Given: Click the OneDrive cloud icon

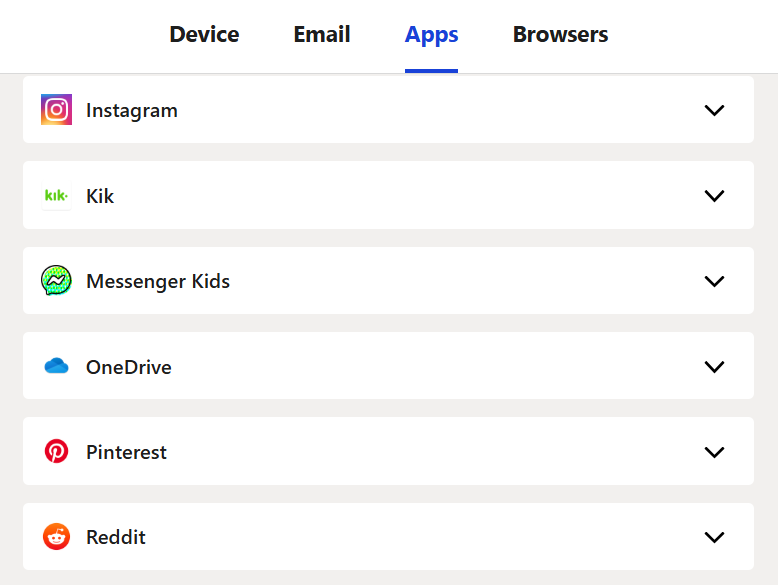Looking at the screenshot, I should (x=56, y=367).
